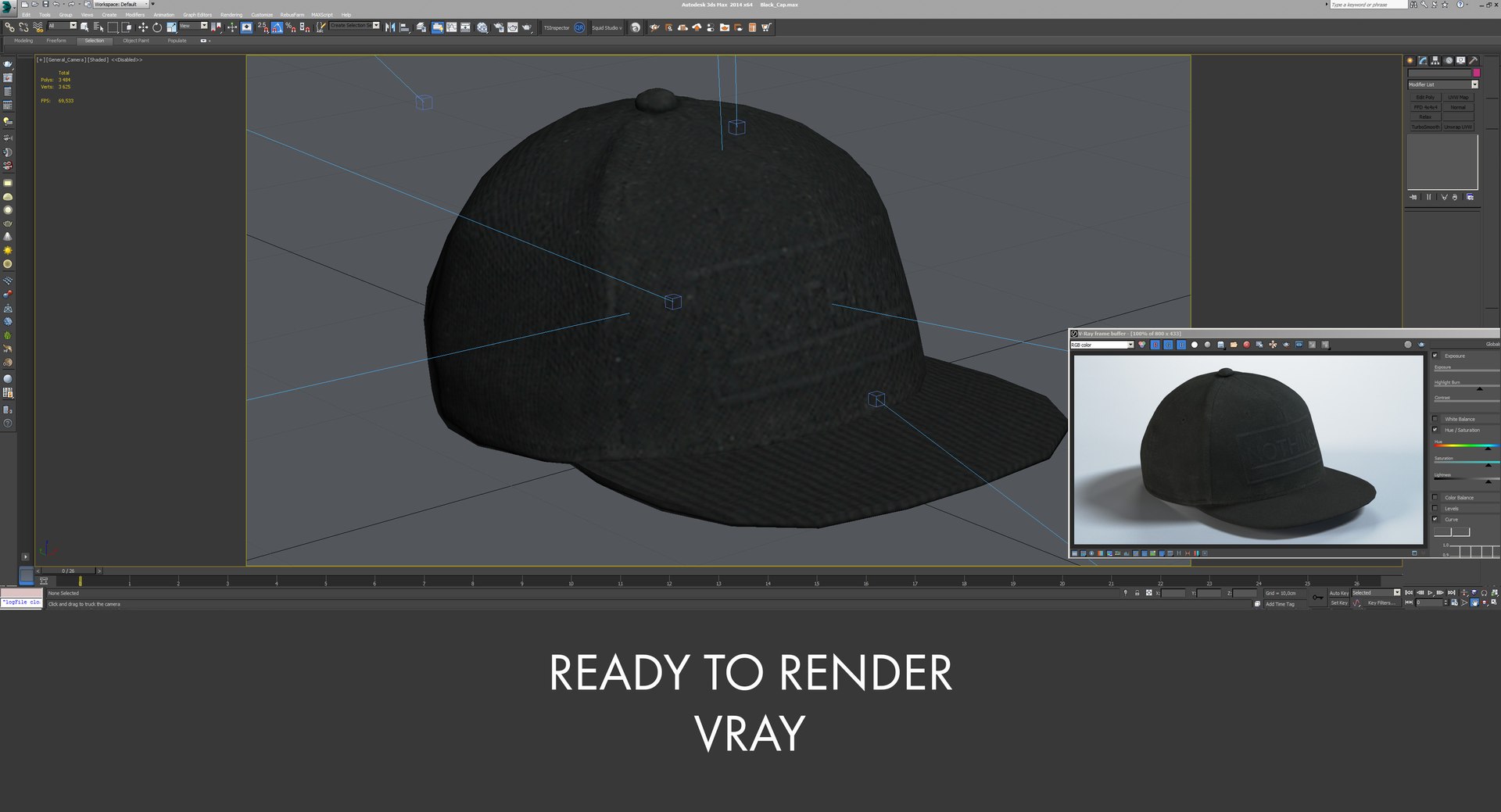Go to animation end frame
Screen dimensions: 1501x812
(1452, 593)
